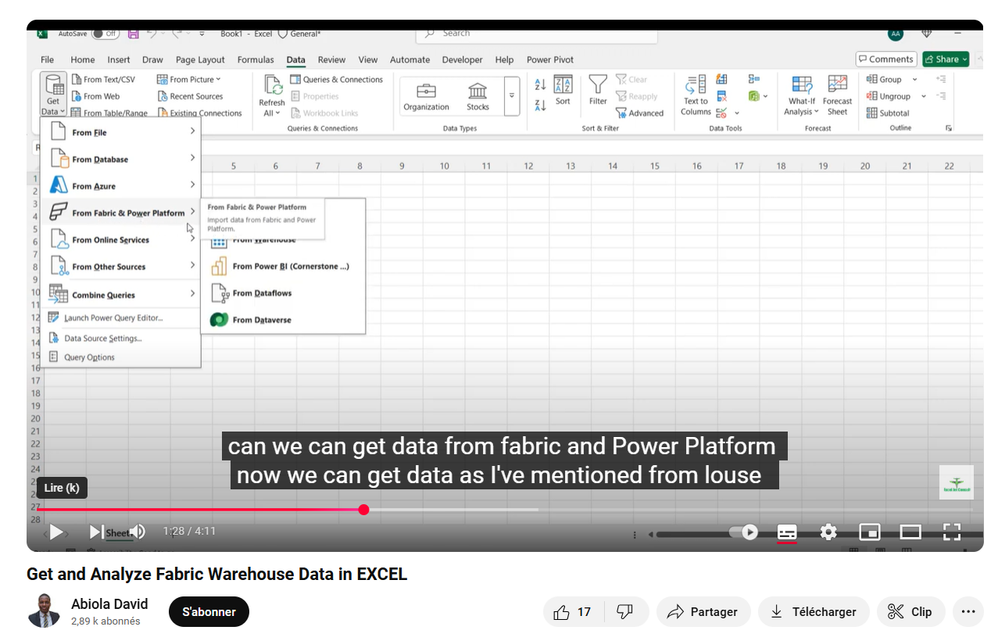Skip to the next video
This screenshot has height=638, width=998.
(95, 532)
